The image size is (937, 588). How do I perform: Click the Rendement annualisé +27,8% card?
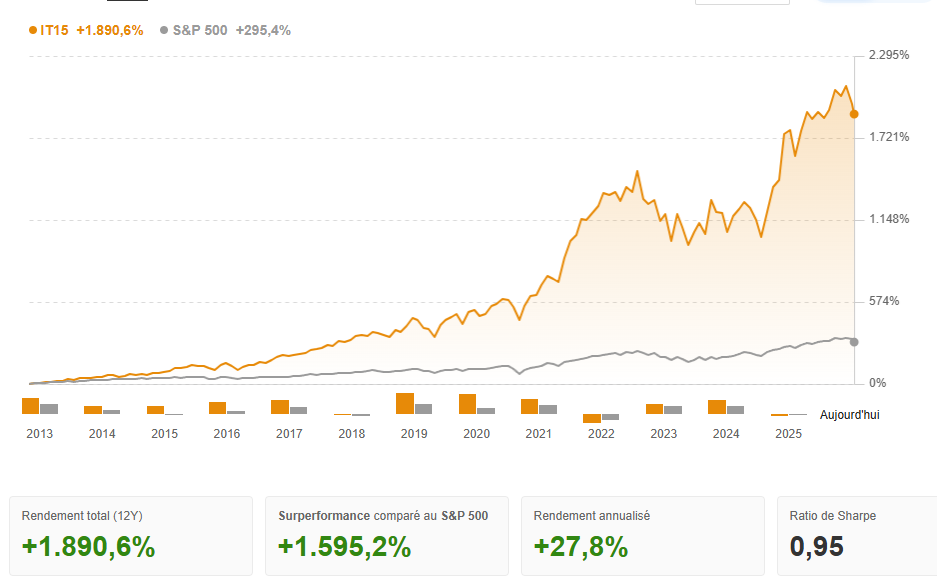[642, 536]
